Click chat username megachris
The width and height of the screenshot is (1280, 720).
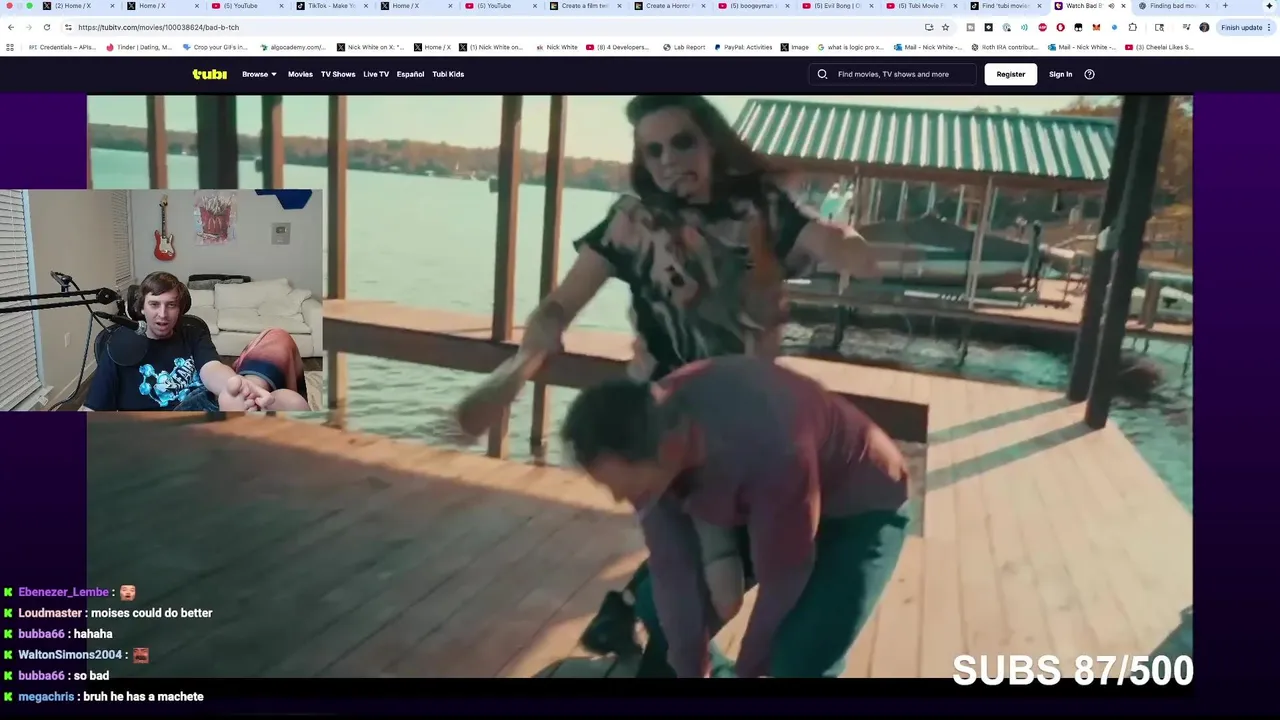pos(46,697)
